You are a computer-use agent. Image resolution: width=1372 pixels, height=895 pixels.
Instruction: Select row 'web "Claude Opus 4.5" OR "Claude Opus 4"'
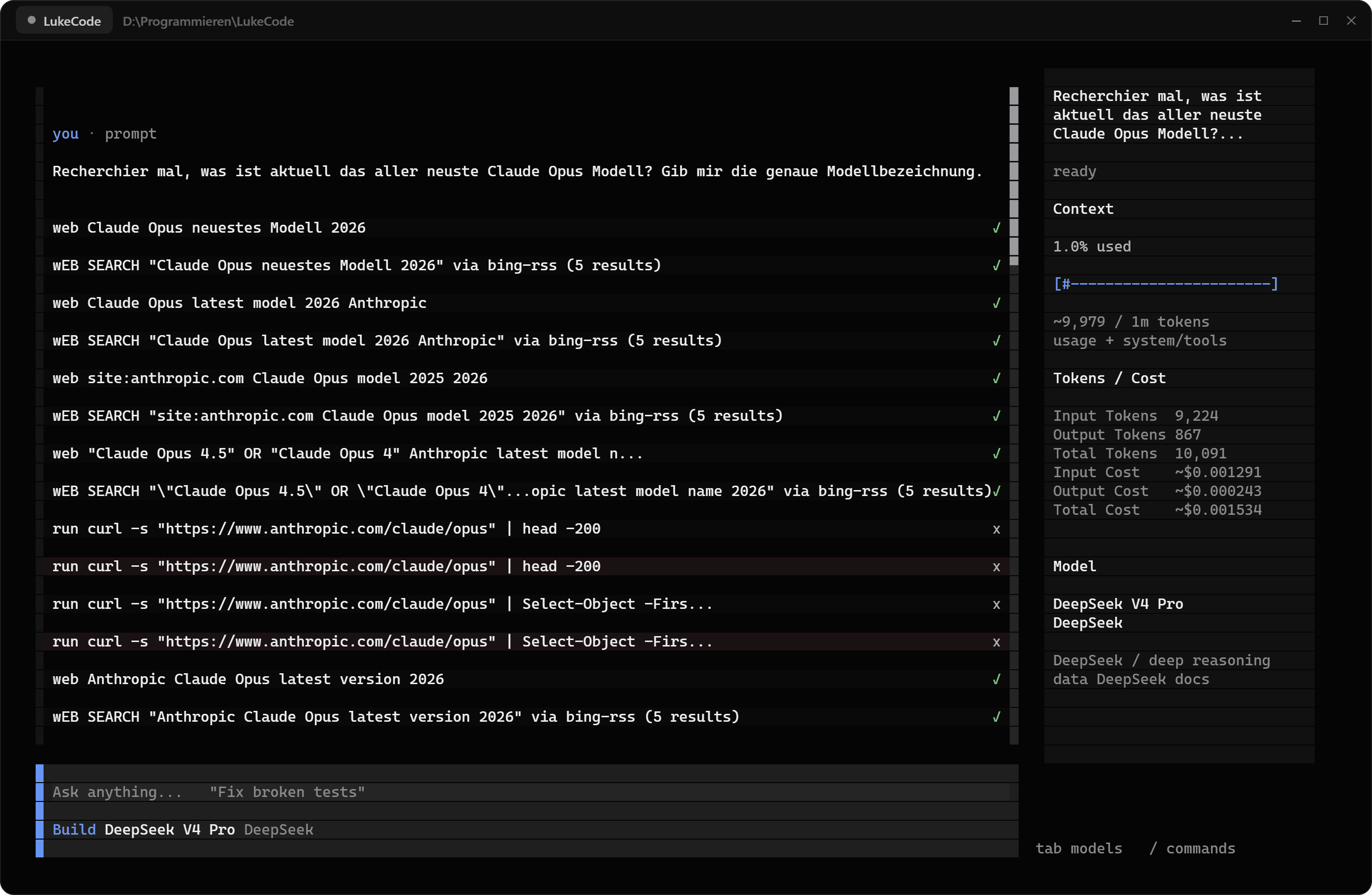526,453
